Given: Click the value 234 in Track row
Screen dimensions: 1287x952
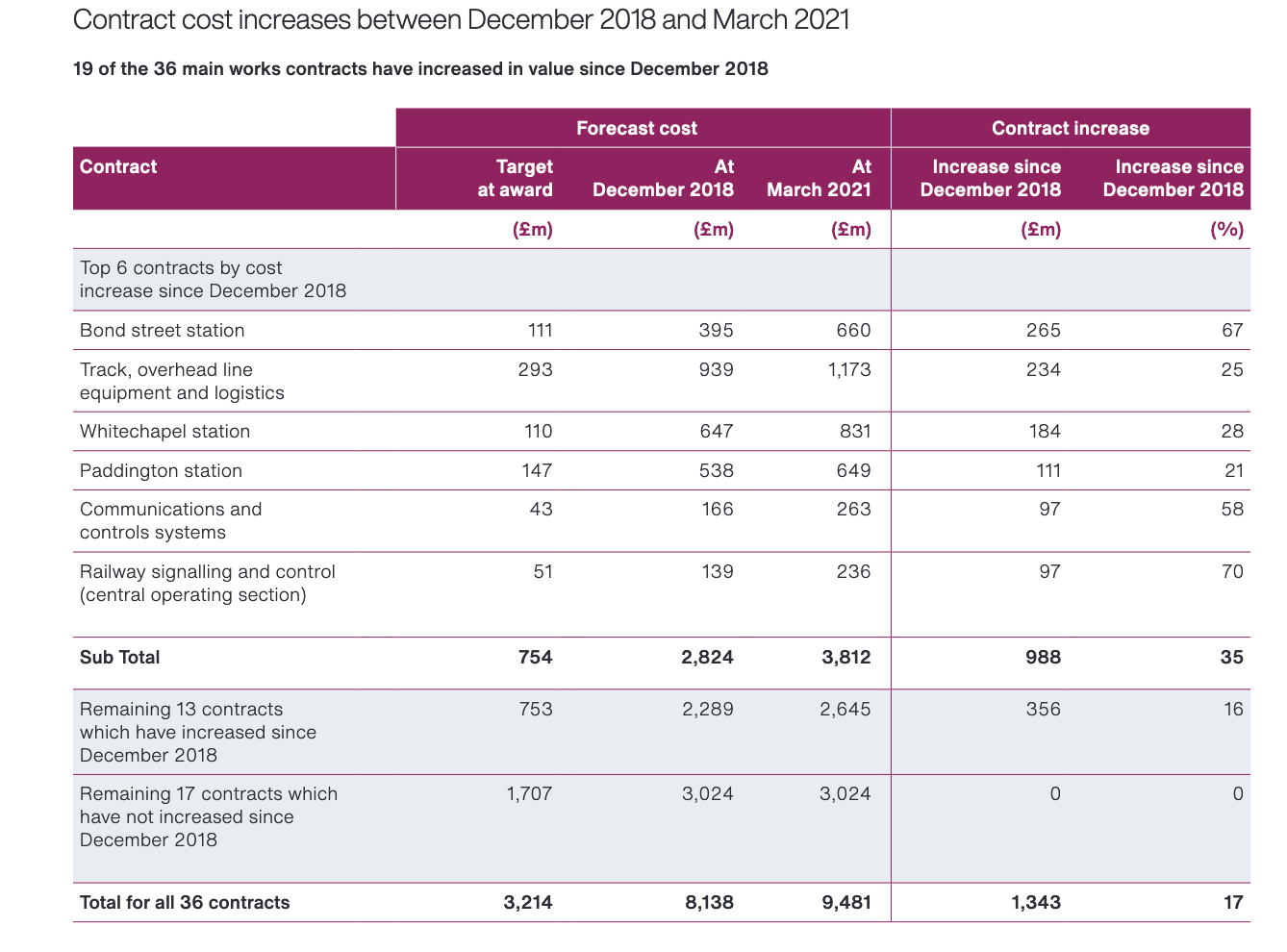Looking at the screenshot, I should click(x=1043, y=369).
